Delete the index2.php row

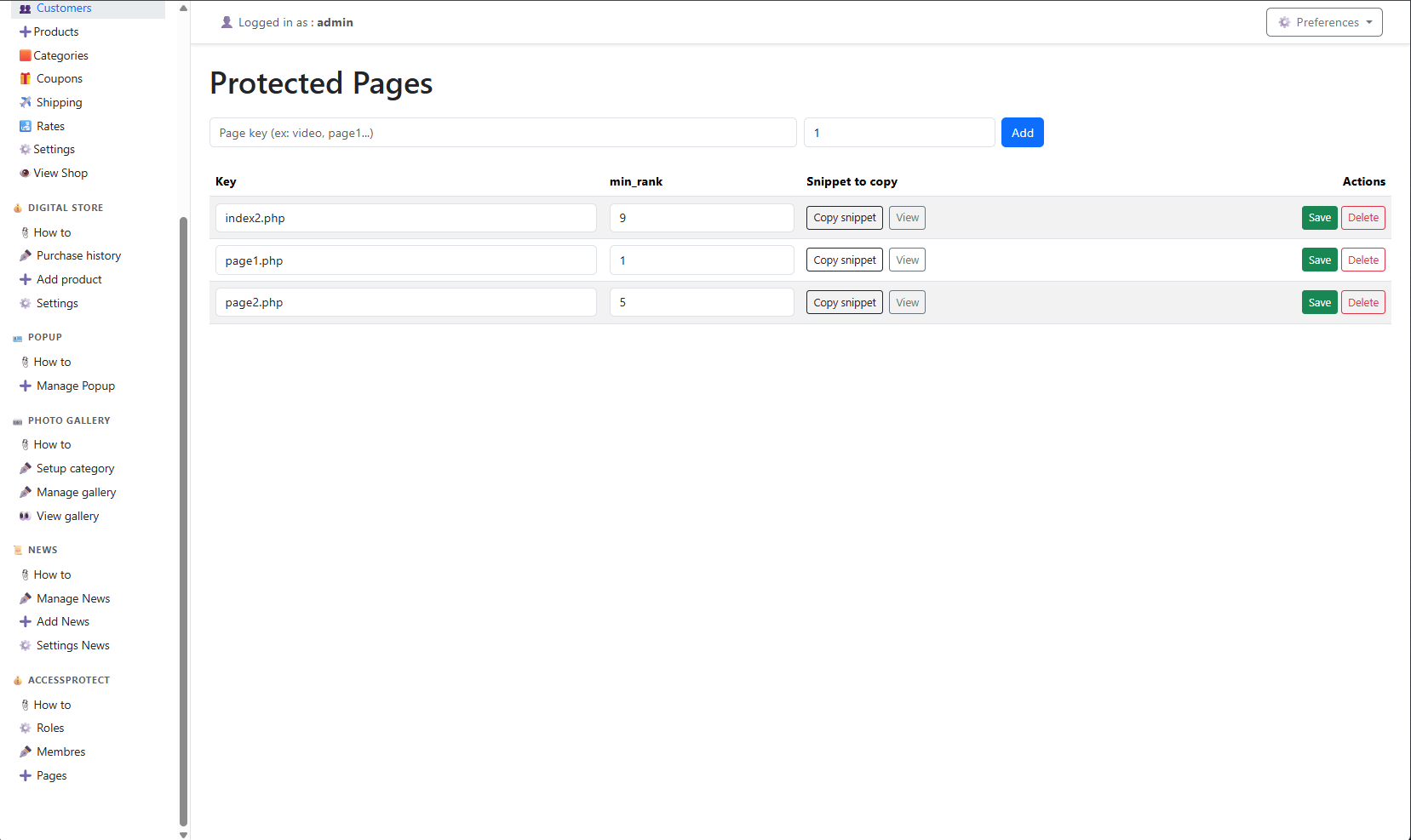(1363, 218)
